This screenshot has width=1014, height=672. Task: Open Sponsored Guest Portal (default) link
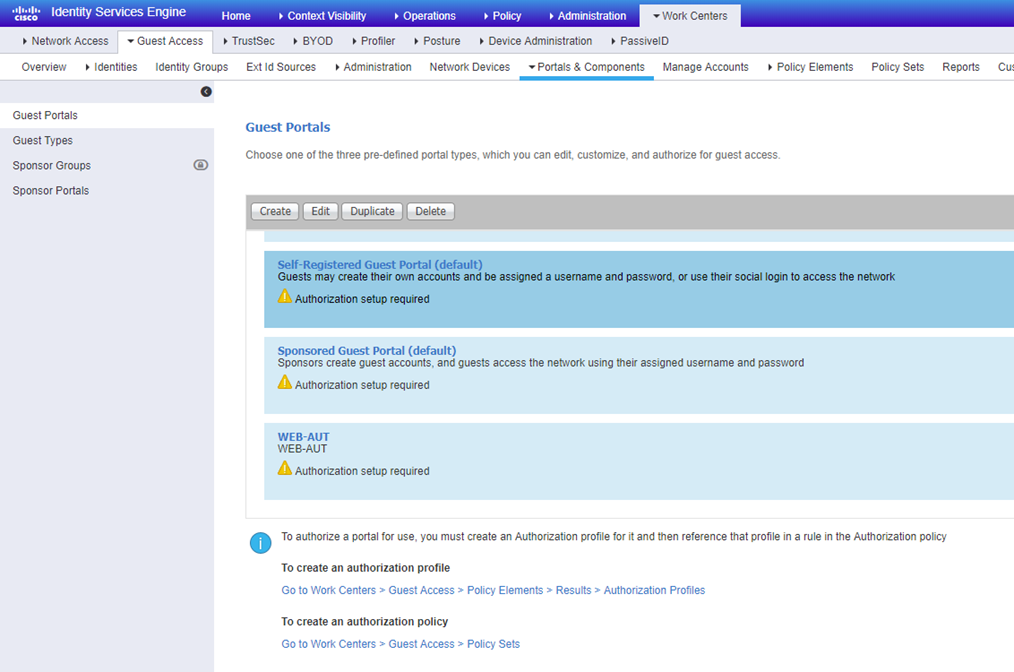click(x=367, y=351)
